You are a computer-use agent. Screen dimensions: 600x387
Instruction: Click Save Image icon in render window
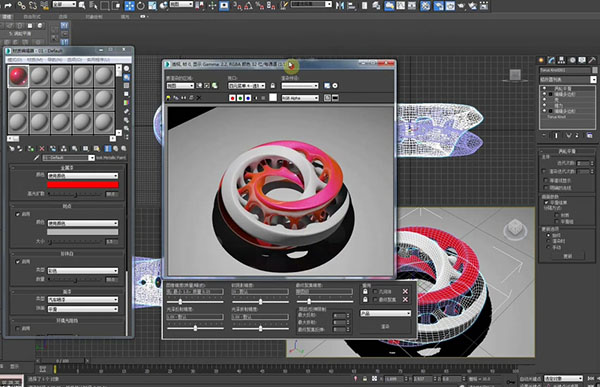168,98
